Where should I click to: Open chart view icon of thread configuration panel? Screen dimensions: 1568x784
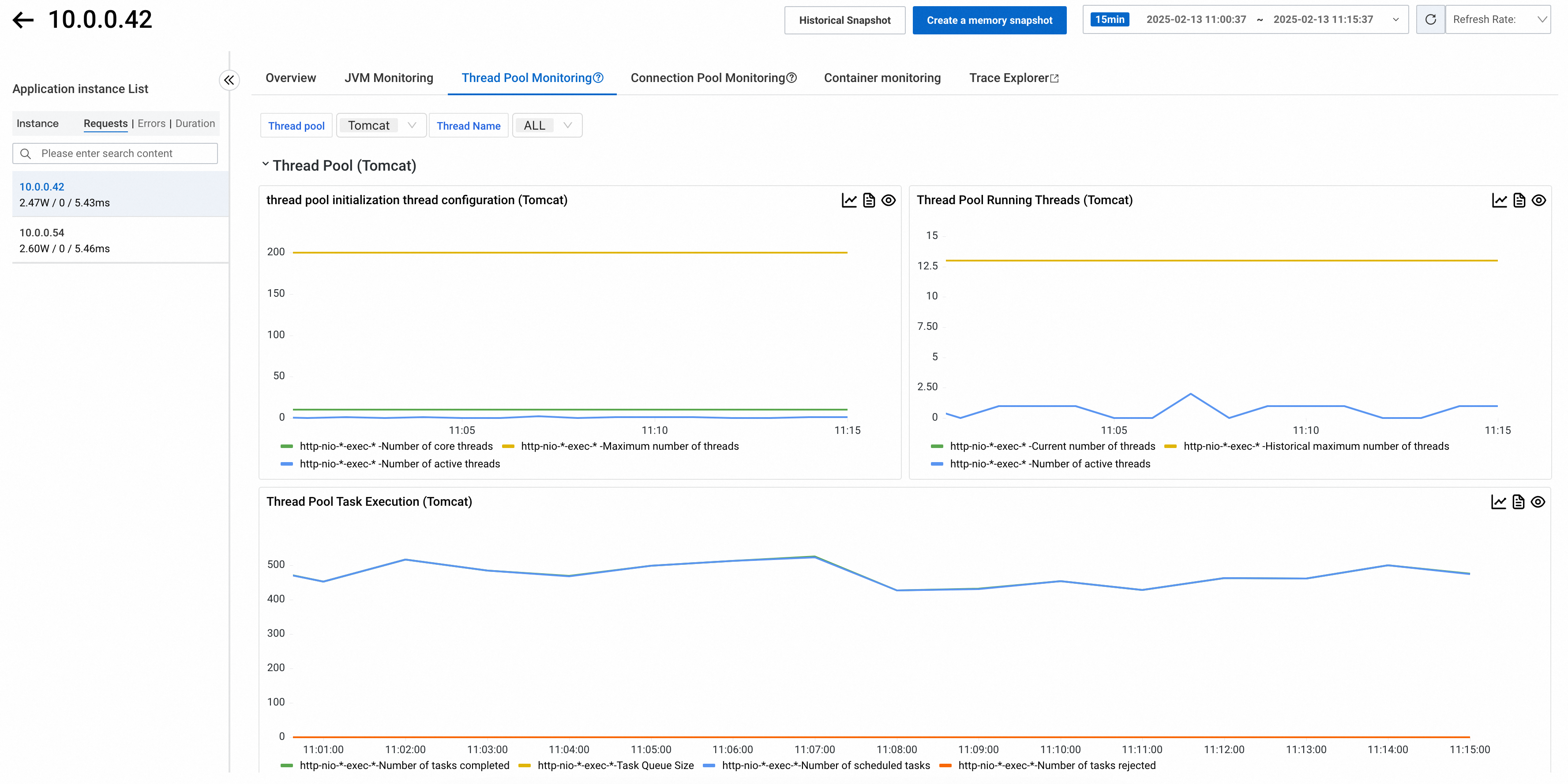click(x=849, y=200)
